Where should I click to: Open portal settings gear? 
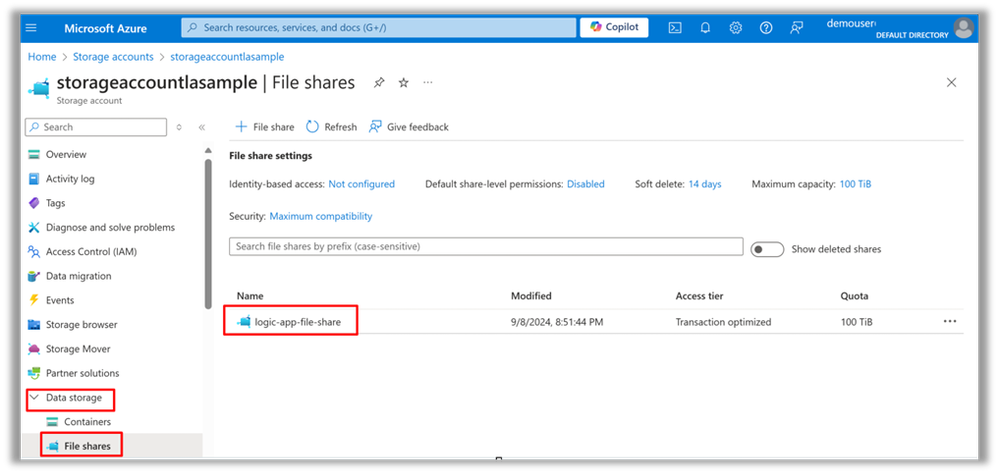(736, 28)
